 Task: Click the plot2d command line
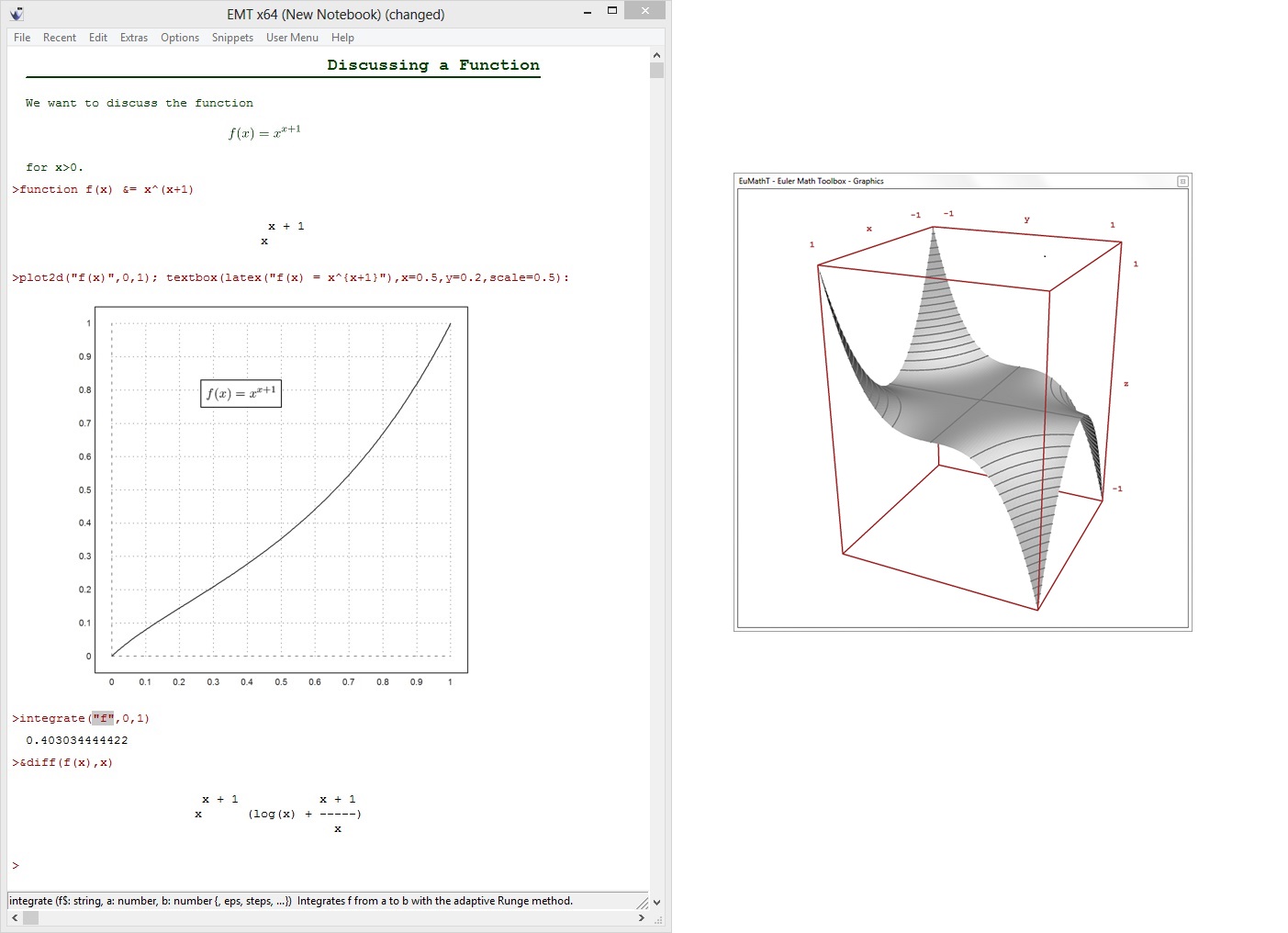[x=290, y=277]
